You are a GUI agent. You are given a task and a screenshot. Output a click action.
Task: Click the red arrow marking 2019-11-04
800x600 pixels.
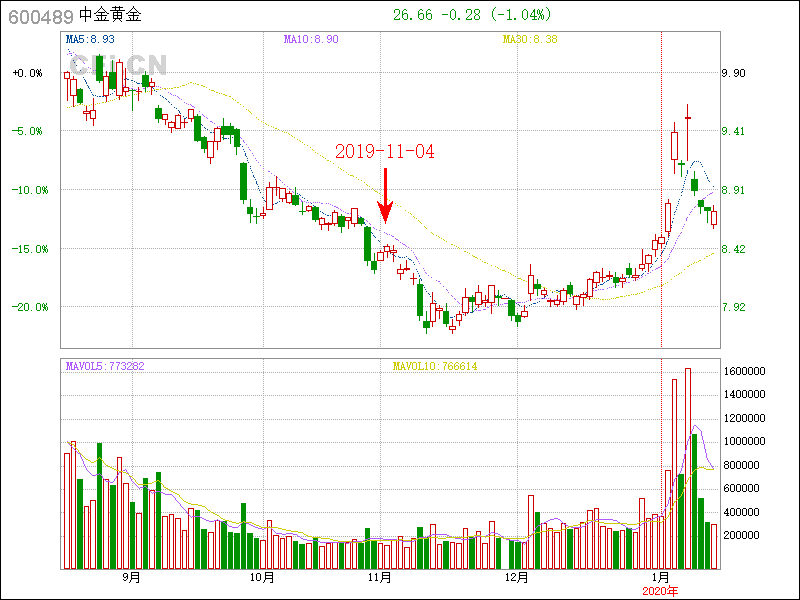click(x=385, y=195)
